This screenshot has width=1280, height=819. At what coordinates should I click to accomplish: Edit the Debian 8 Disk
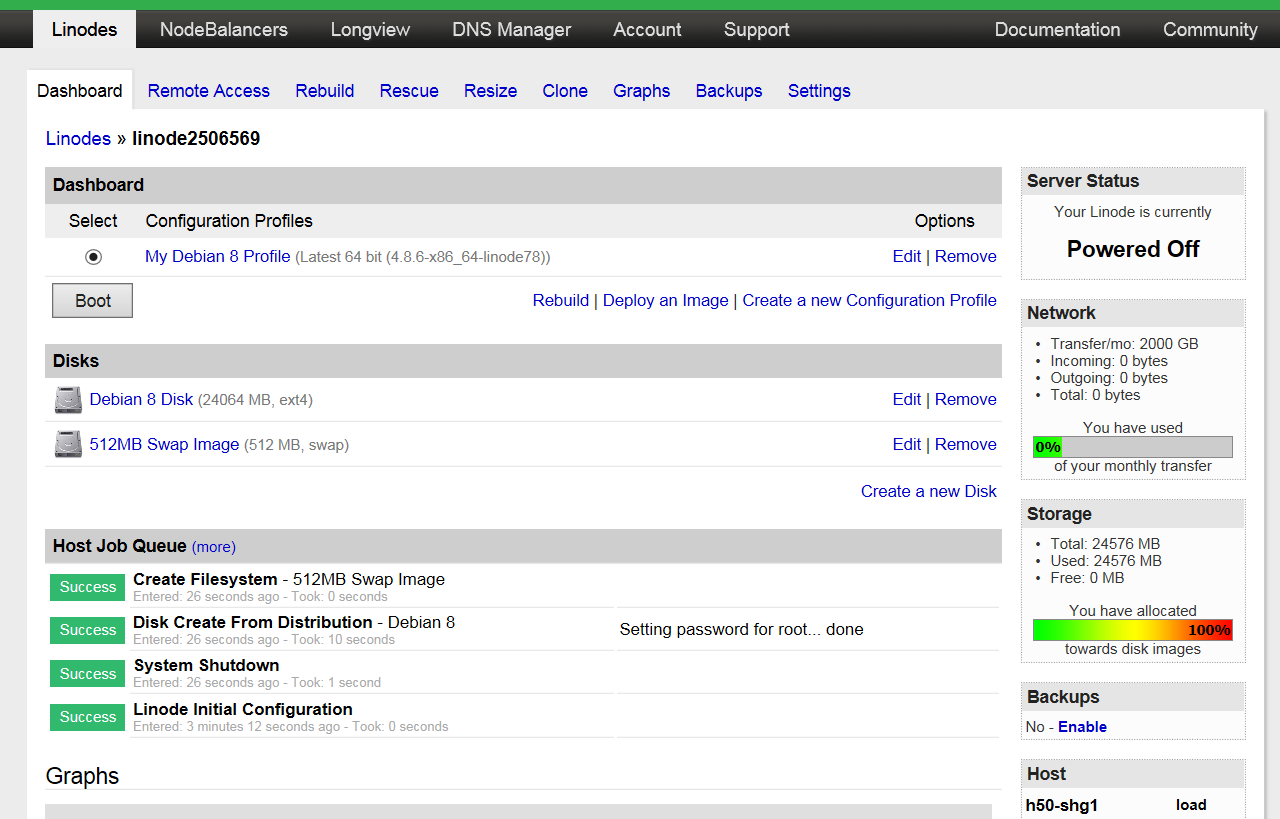(907, 400)
